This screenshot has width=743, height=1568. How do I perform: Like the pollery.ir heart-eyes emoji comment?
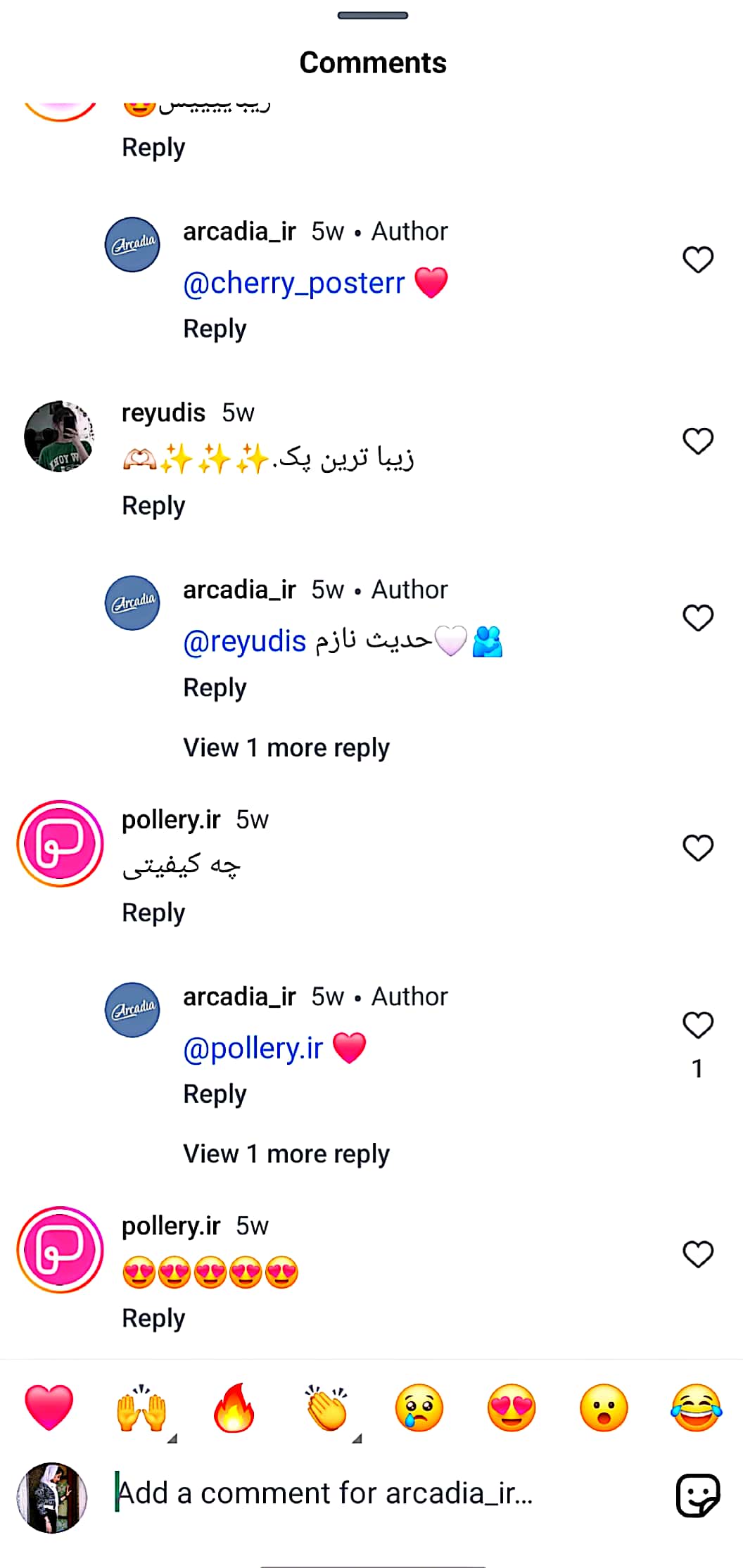tap(698, 1253)
